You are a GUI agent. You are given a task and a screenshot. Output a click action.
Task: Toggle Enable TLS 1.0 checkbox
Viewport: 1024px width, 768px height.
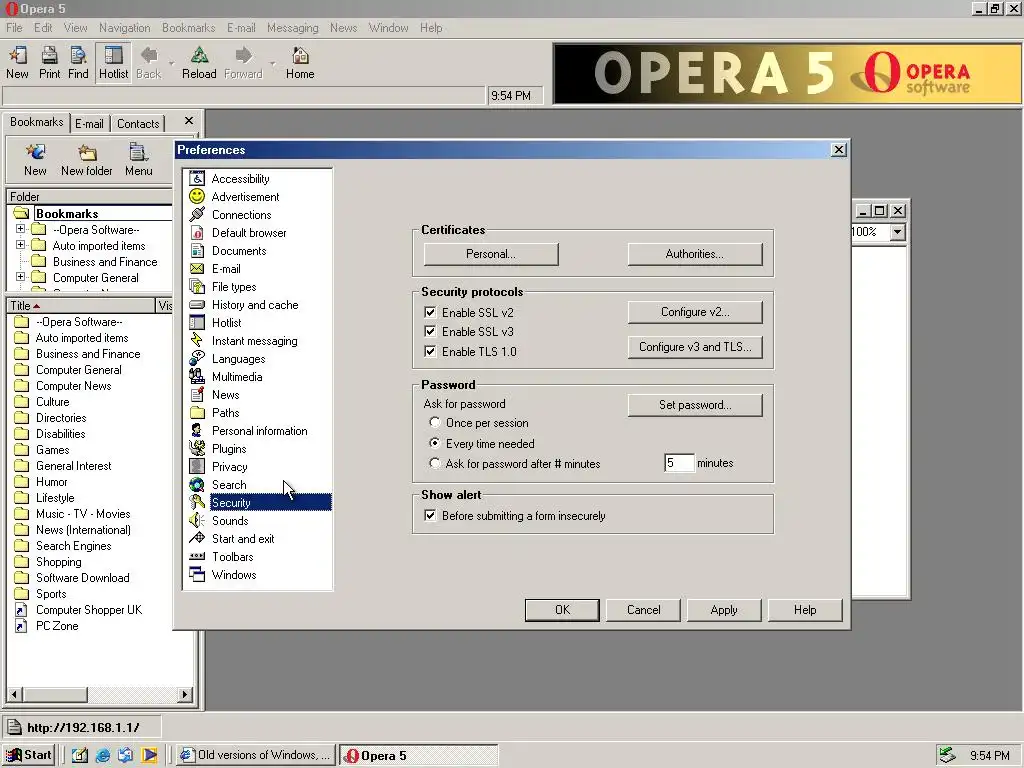(430, 351)
